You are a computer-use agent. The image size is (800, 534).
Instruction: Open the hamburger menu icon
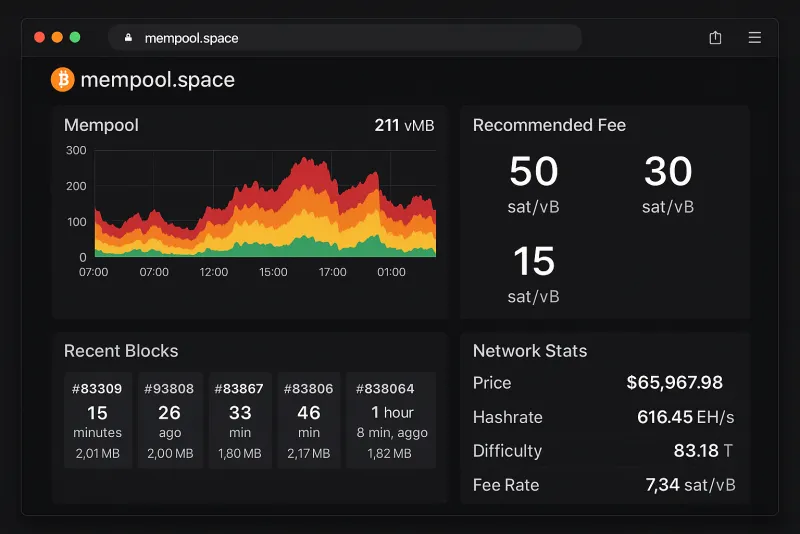pyautogui.click(x=755, y=38)
